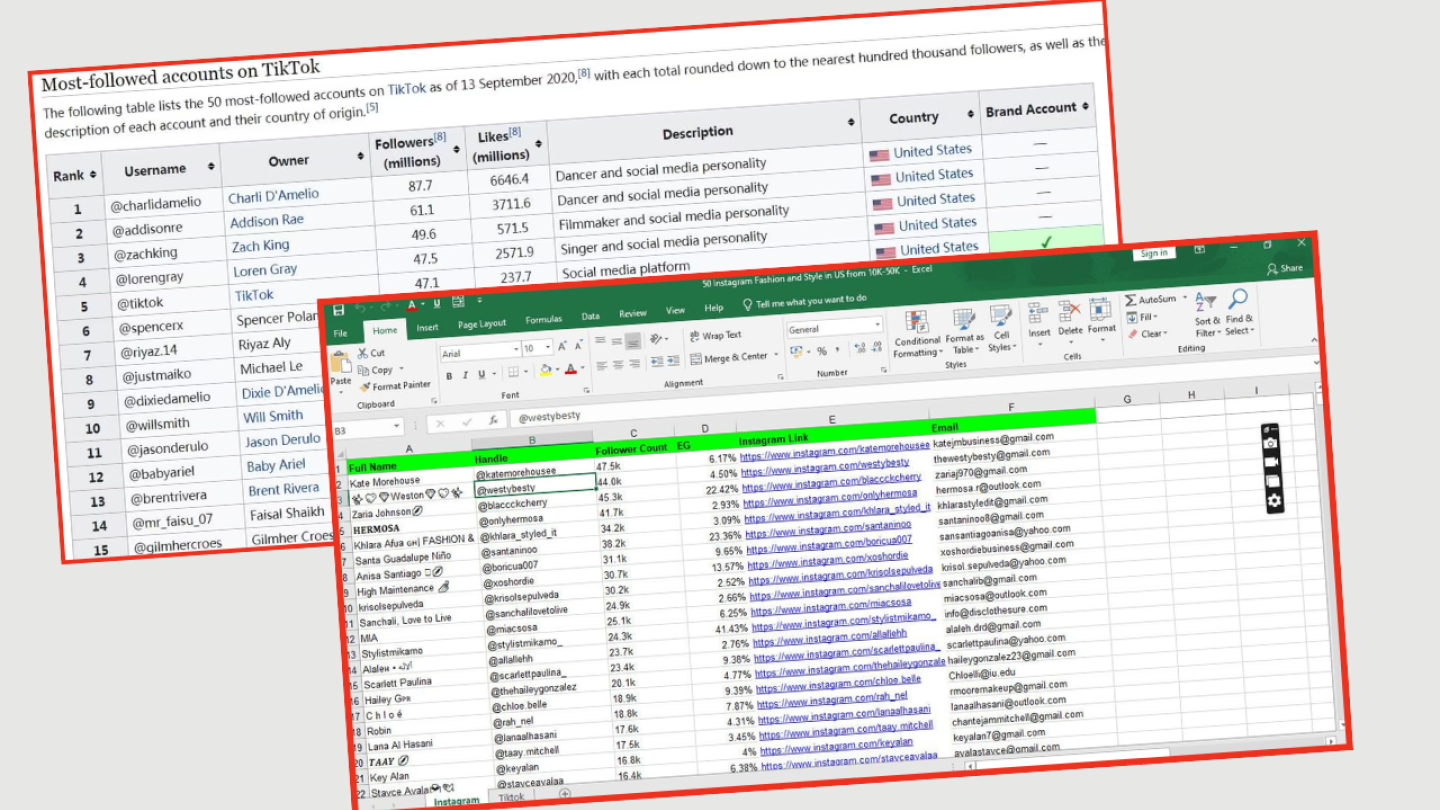This screenshot has width=1440, height=810.
Task: Click the AutoSum sigma icon
Action: pyautogui.click(x=1131, y=300)
